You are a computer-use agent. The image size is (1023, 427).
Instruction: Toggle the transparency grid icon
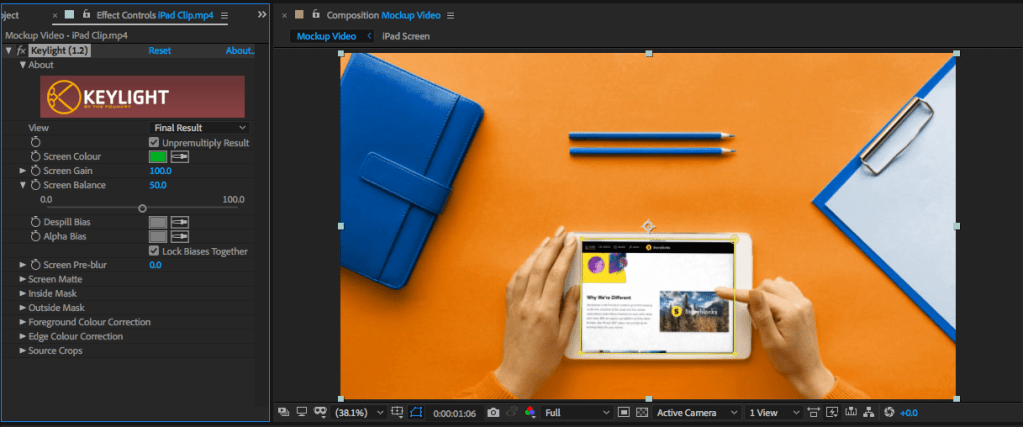pos(642,412)
